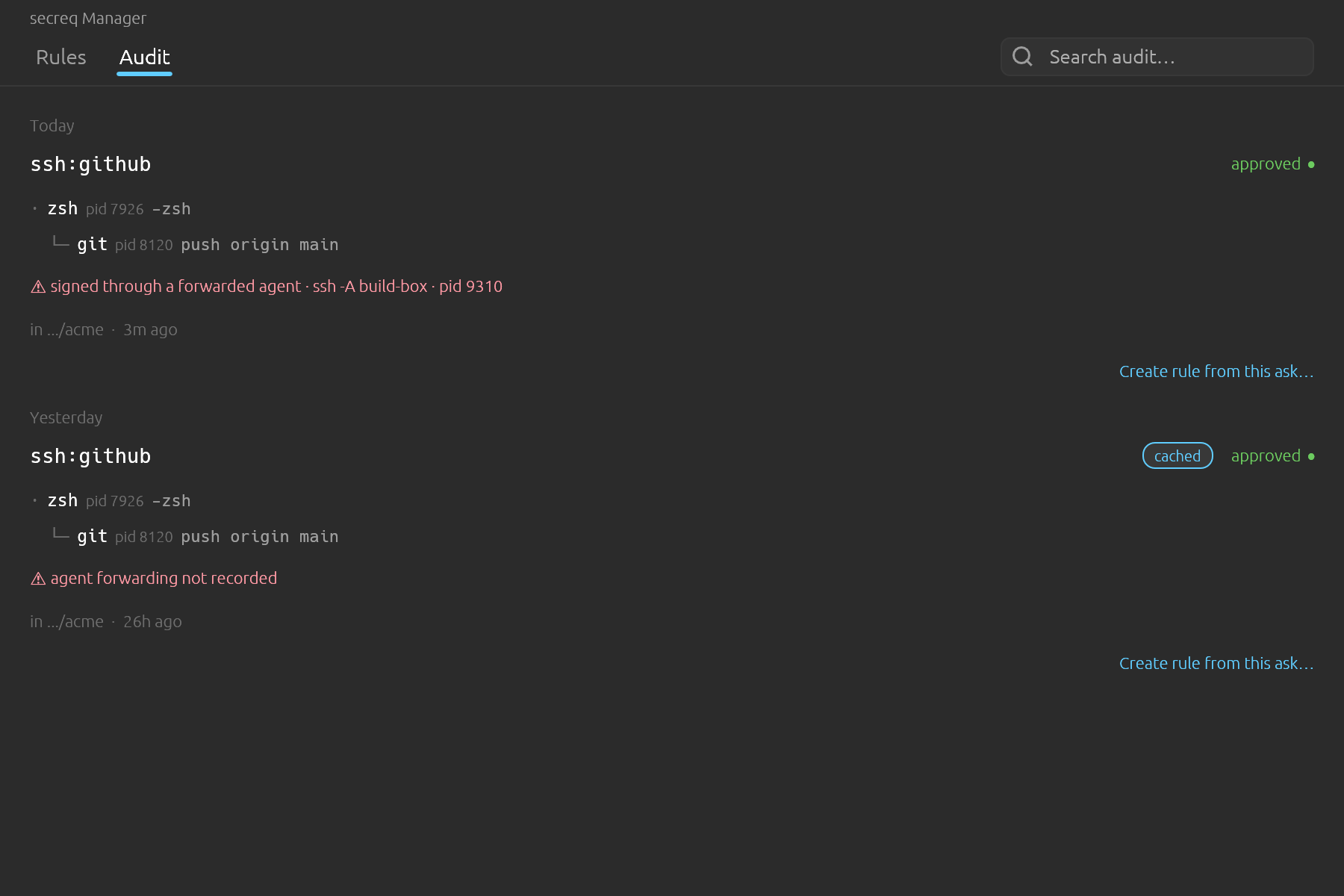1344x896 pixels.
Task: Open 'Create rule from this ask…' under Yesterday entry
Action: pos(1216,663)
